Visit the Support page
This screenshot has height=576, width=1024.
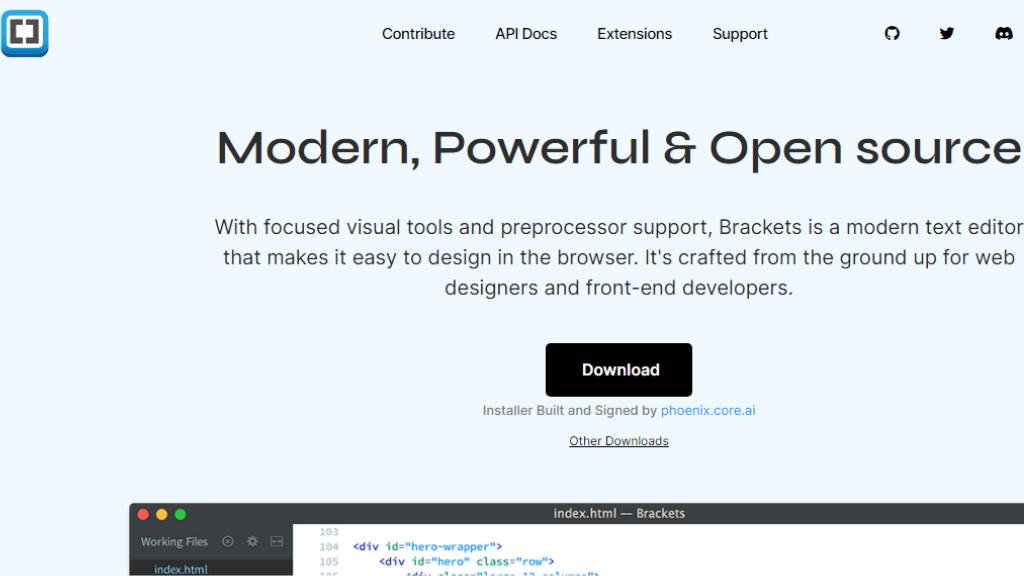(x=740, y=34)
